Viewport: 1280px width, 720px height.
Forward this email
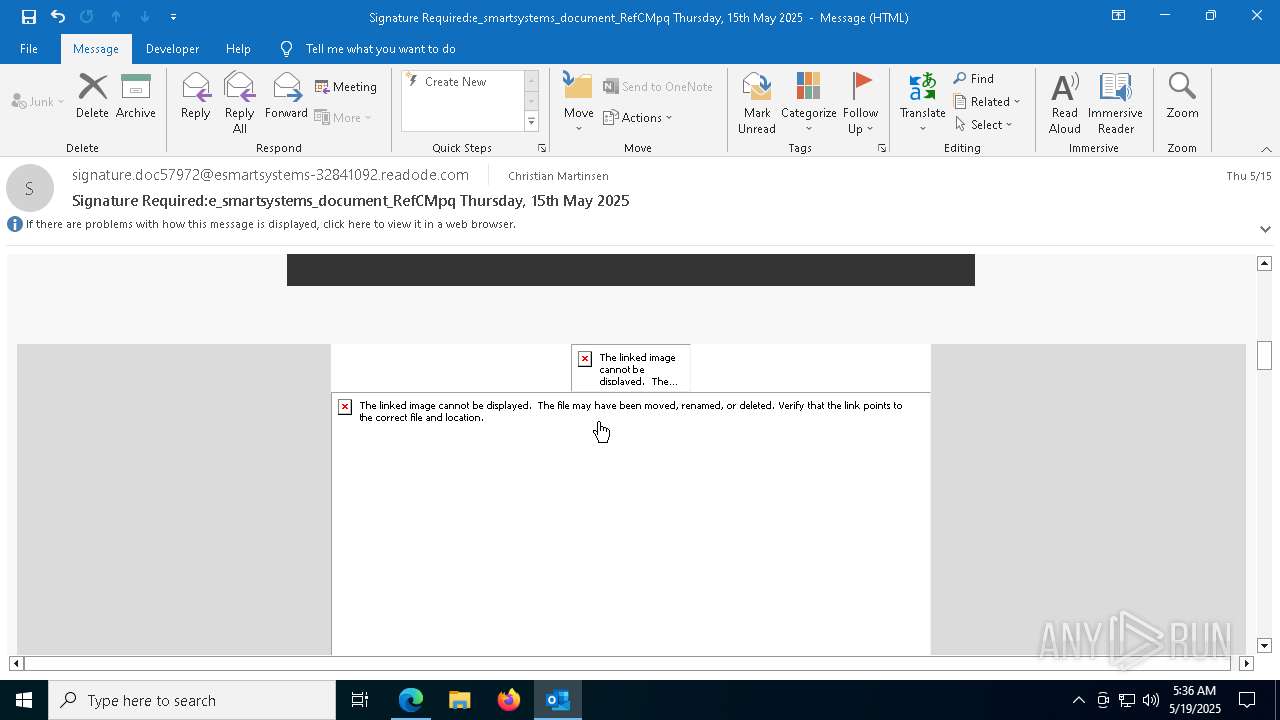[286, 96]
